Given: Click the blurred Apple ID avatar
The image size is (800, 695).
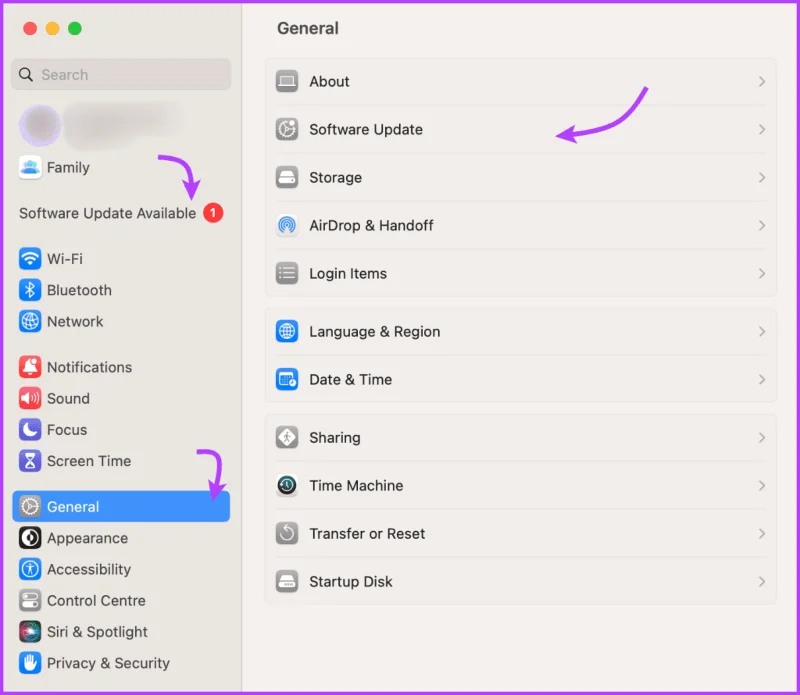Looking at the screenshot, I should point(40,125).
